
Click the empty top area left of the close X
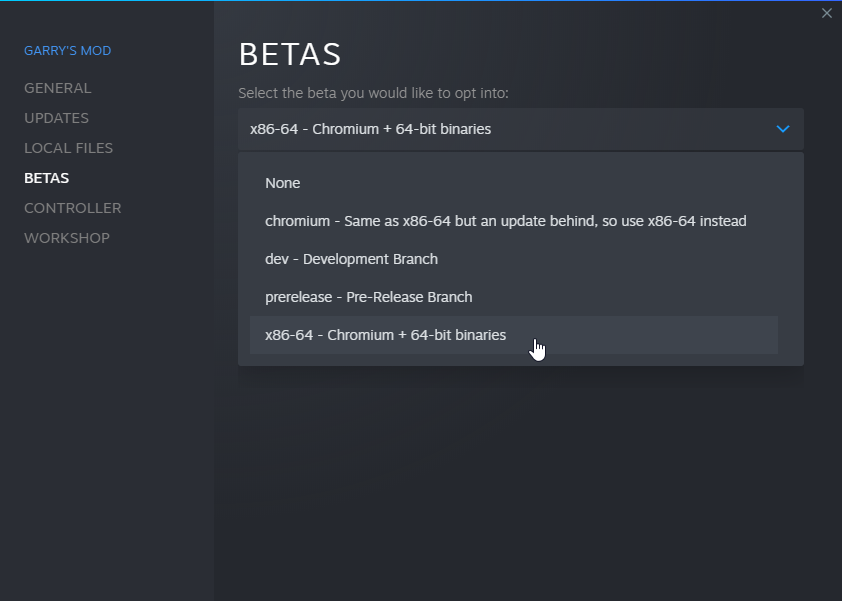(600, 20)
